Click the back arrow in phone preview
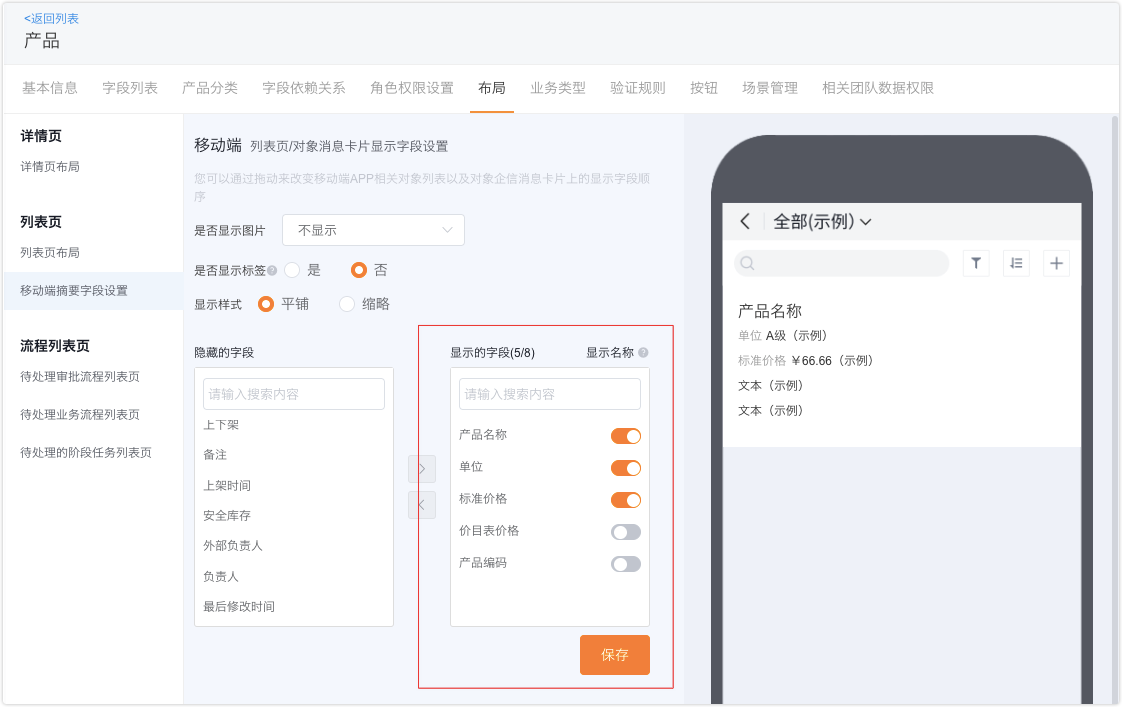The image size is (1122, 707). coord(745,221)
